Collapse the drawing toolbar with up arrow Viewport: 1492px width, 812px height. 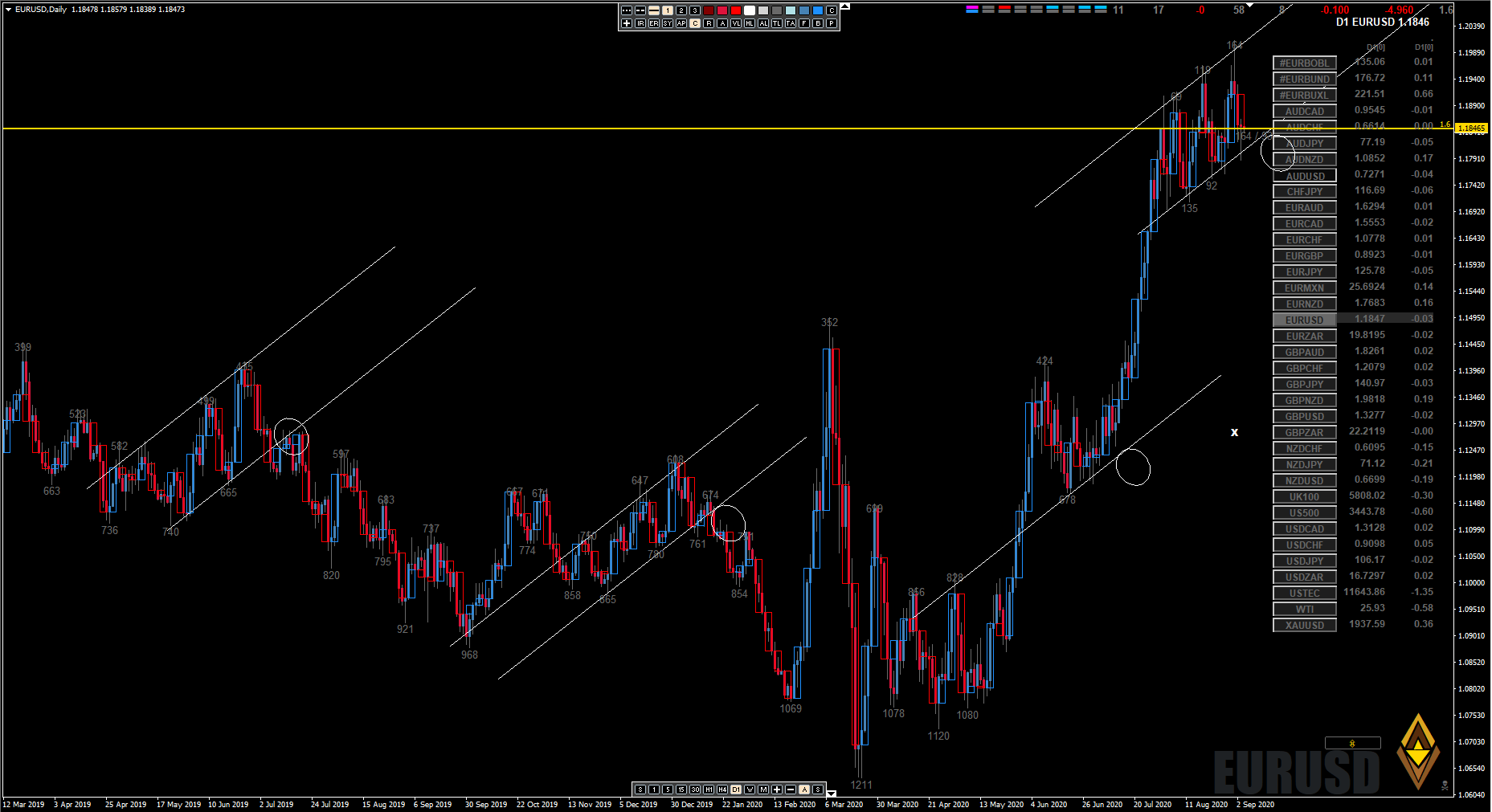point(844,6)
